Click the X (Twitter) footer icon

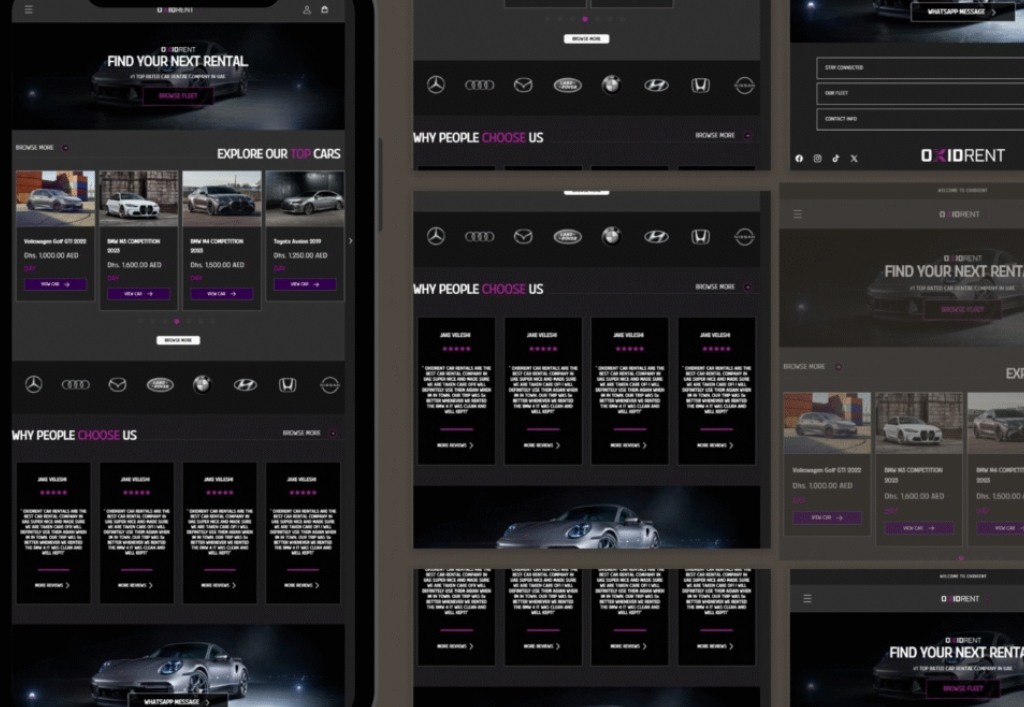coord(854,158)
